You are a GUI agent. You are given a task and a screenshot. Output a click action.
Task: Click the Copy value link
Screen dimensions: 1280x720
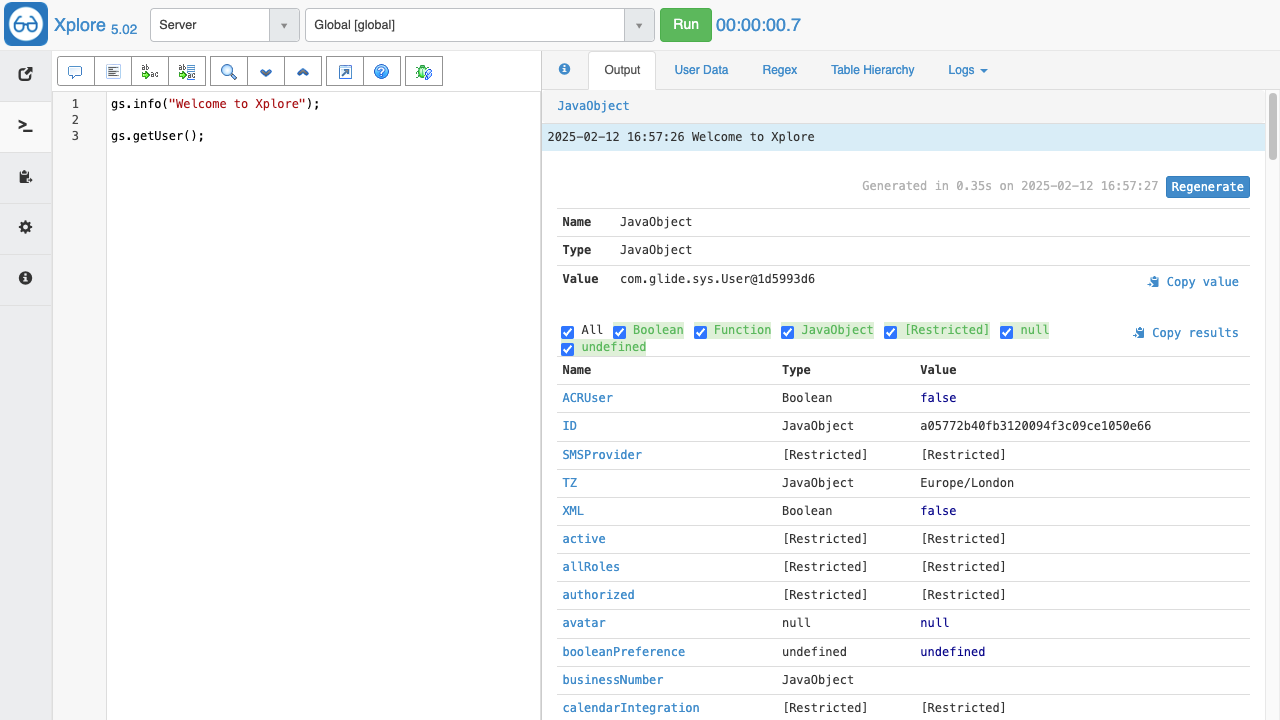tap(1193, 282)
